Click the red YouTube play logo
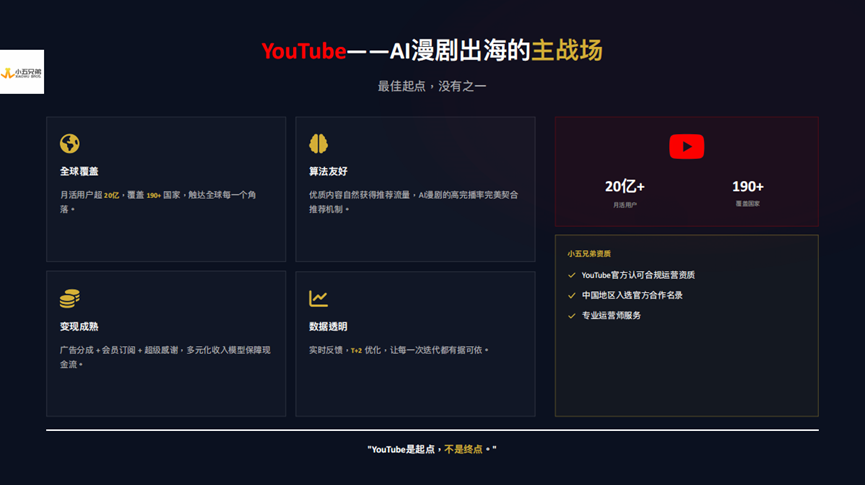 [686, 147]
